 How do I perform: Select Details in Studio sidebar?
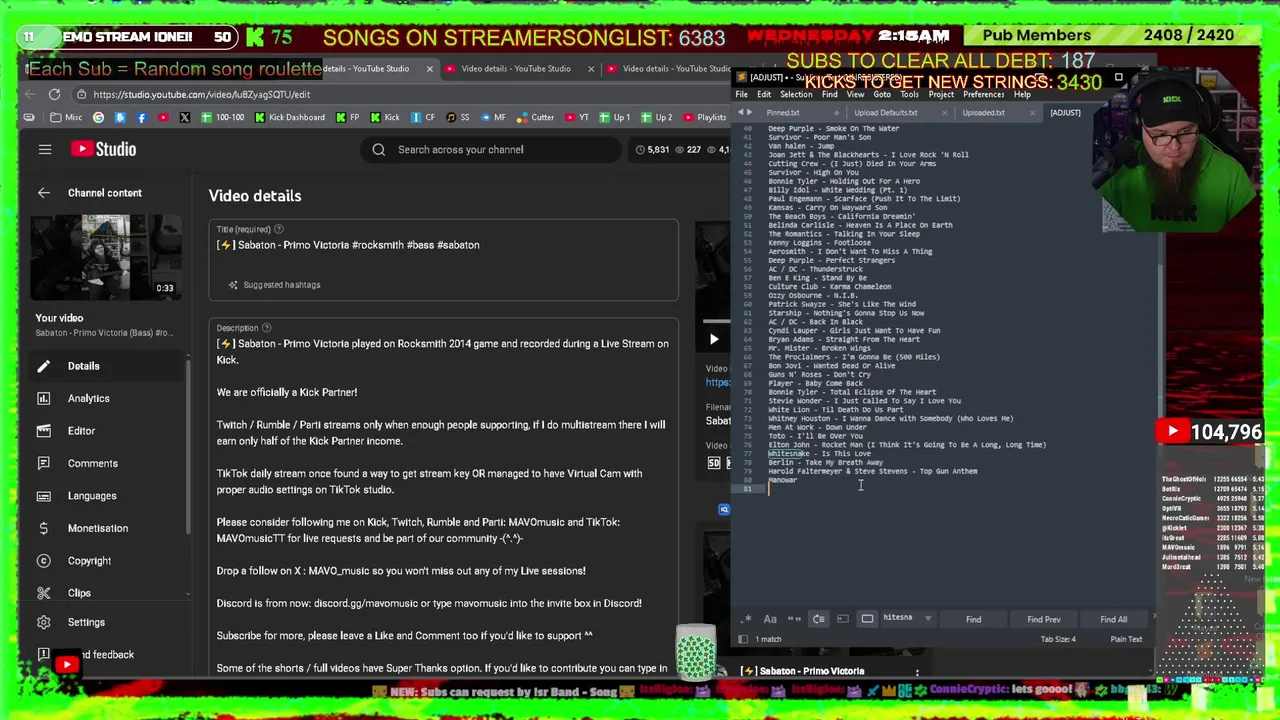(x=105, y=366)
